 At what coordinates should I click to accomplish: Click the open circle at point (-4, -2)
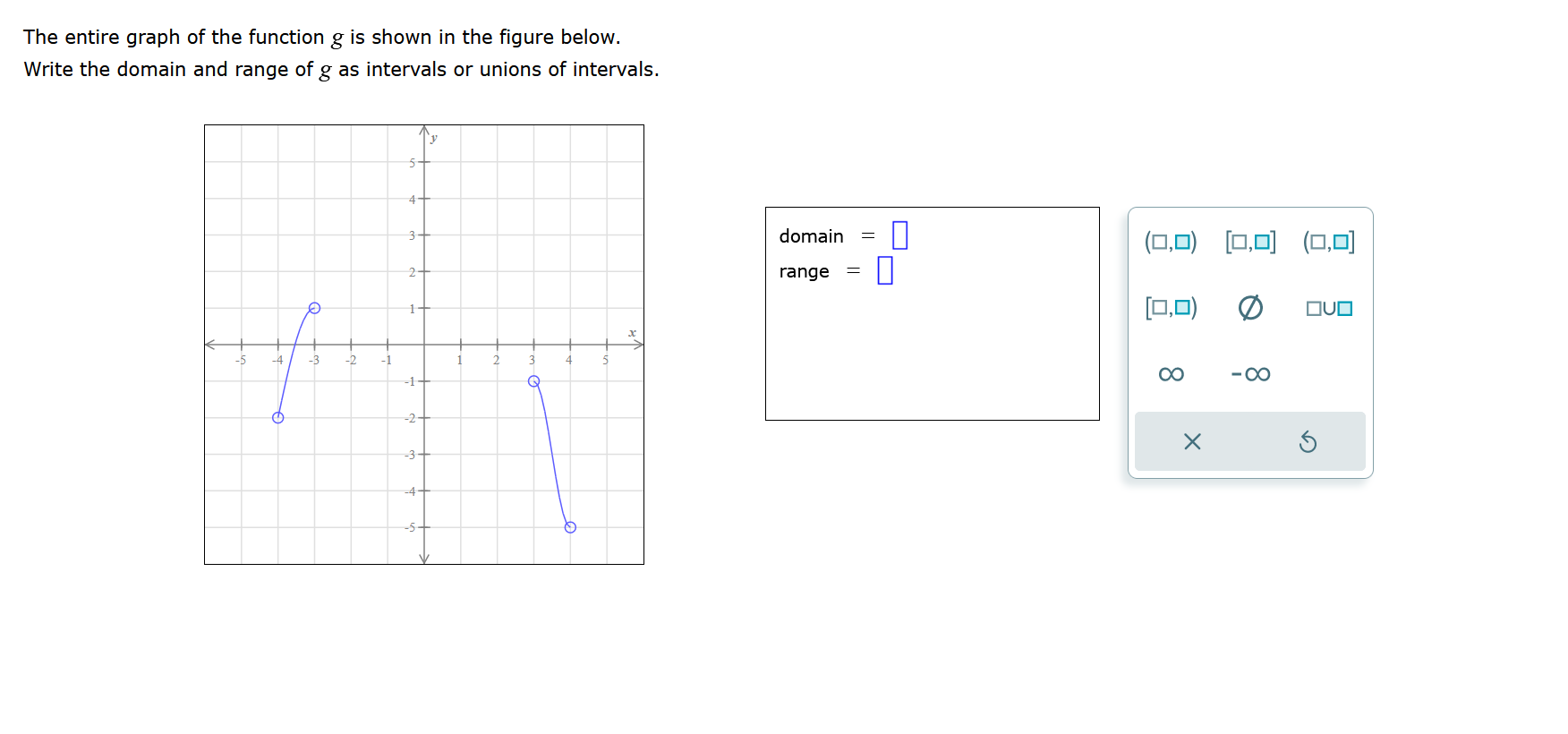coord(277,417)
